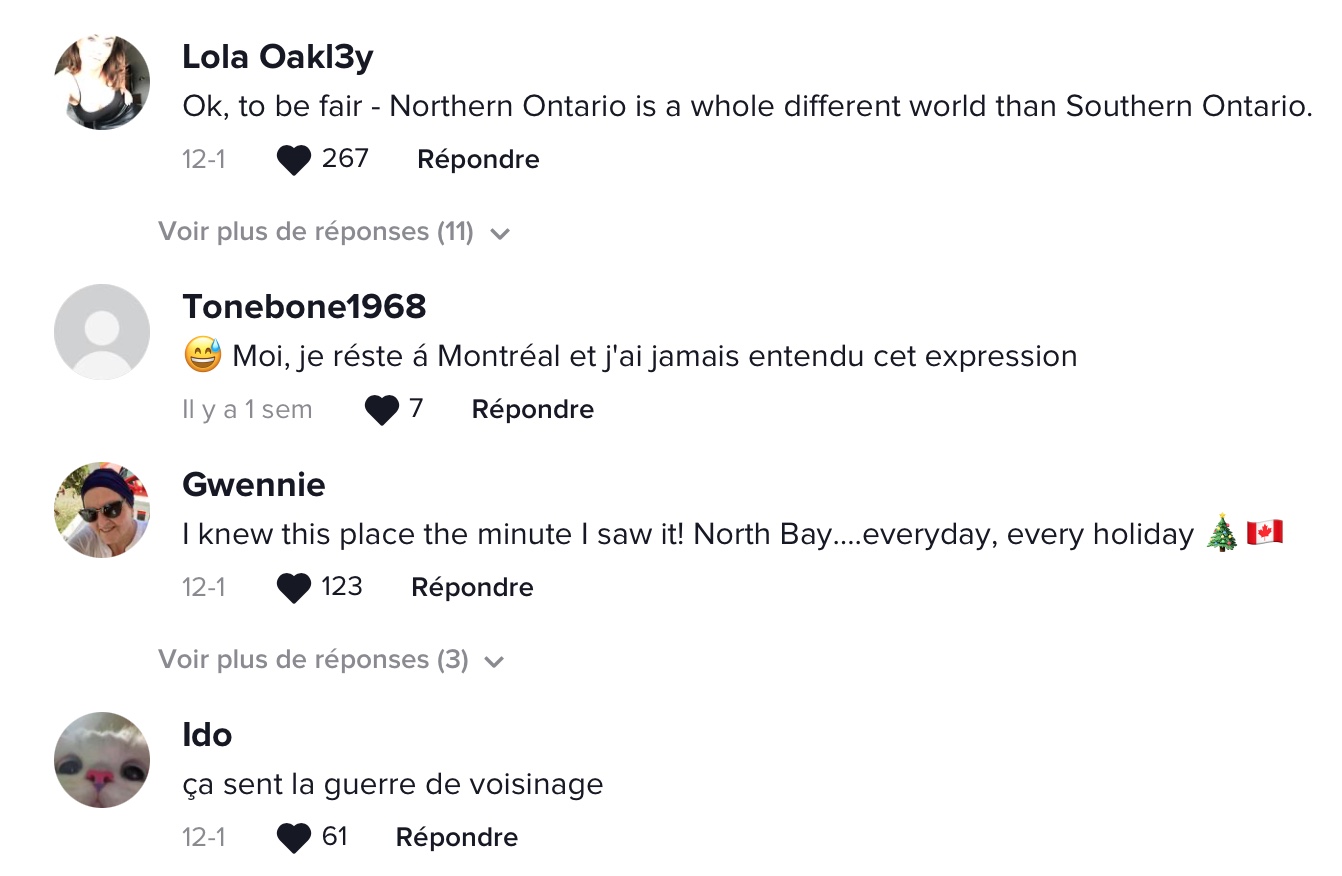This screenshot has width=1342, height=876.
Task: Open Gwennie's profile picture
Action: click(x=102, y=510)
